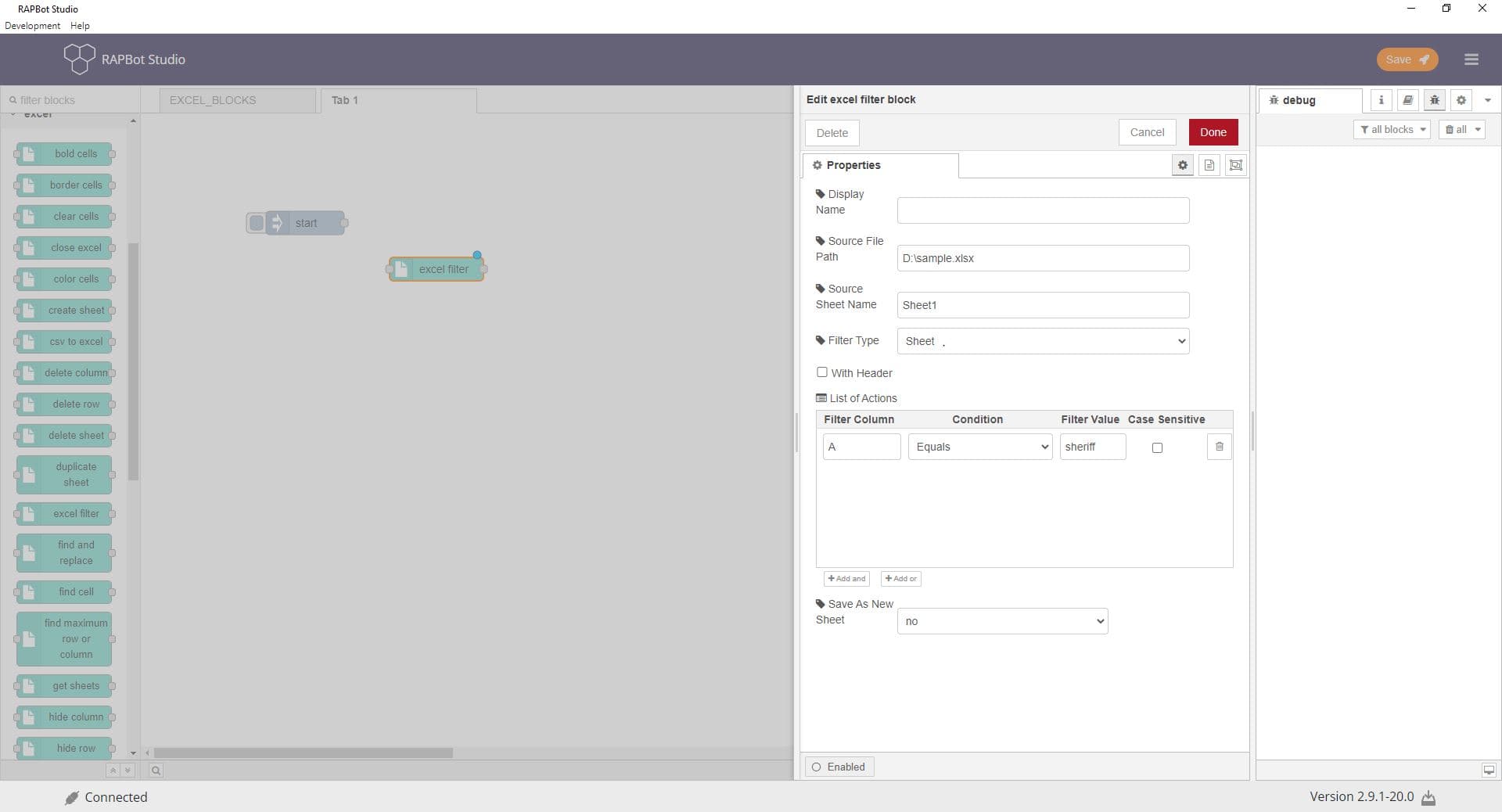Click the Cancel button

(1147, 132)
